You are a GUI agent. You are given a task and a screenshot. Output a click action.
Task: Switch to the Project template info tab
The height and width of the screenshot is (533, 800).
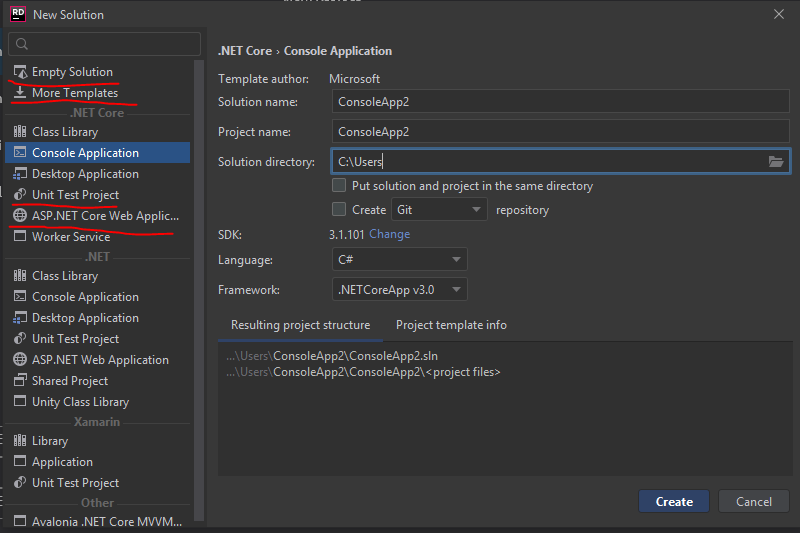pyautogui.click(x=451, y=325)
